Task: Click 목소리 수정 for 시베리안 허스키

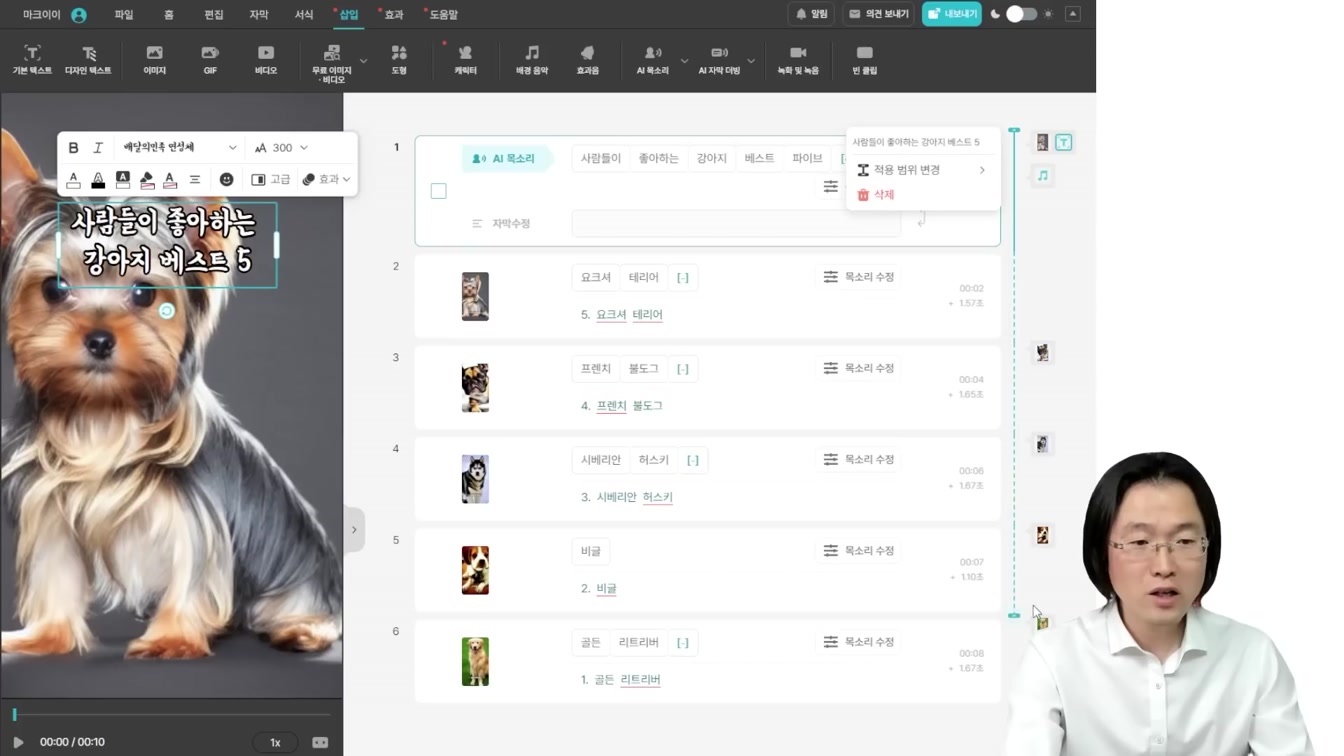Action: point(859,459)
